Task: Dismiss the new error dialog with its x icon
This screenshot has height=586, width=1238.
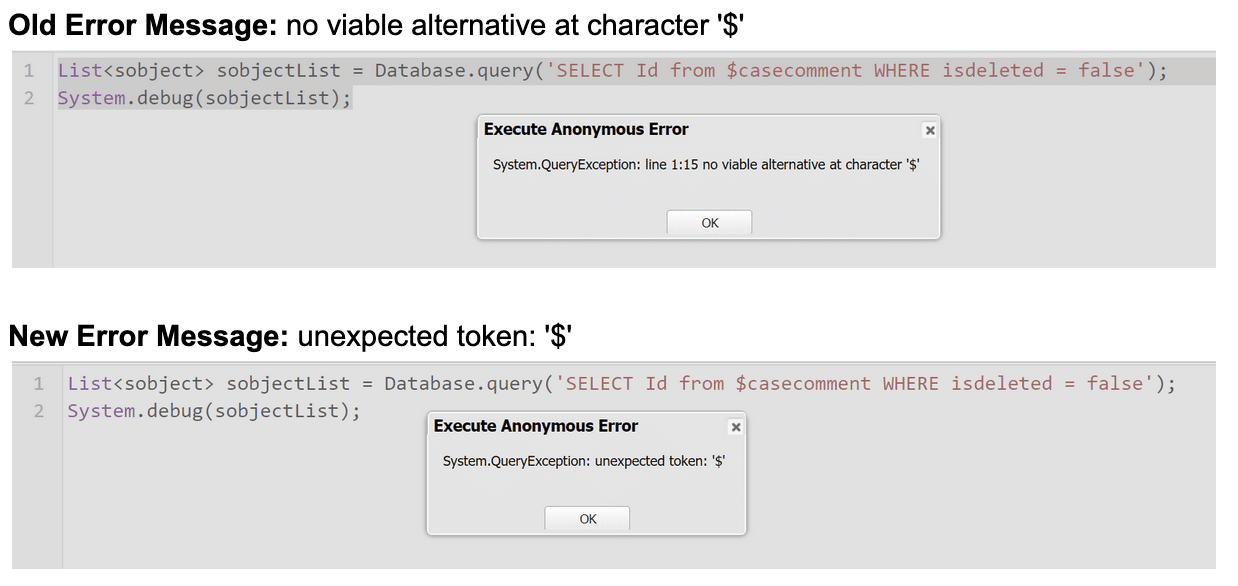Action: pos(735,426)
